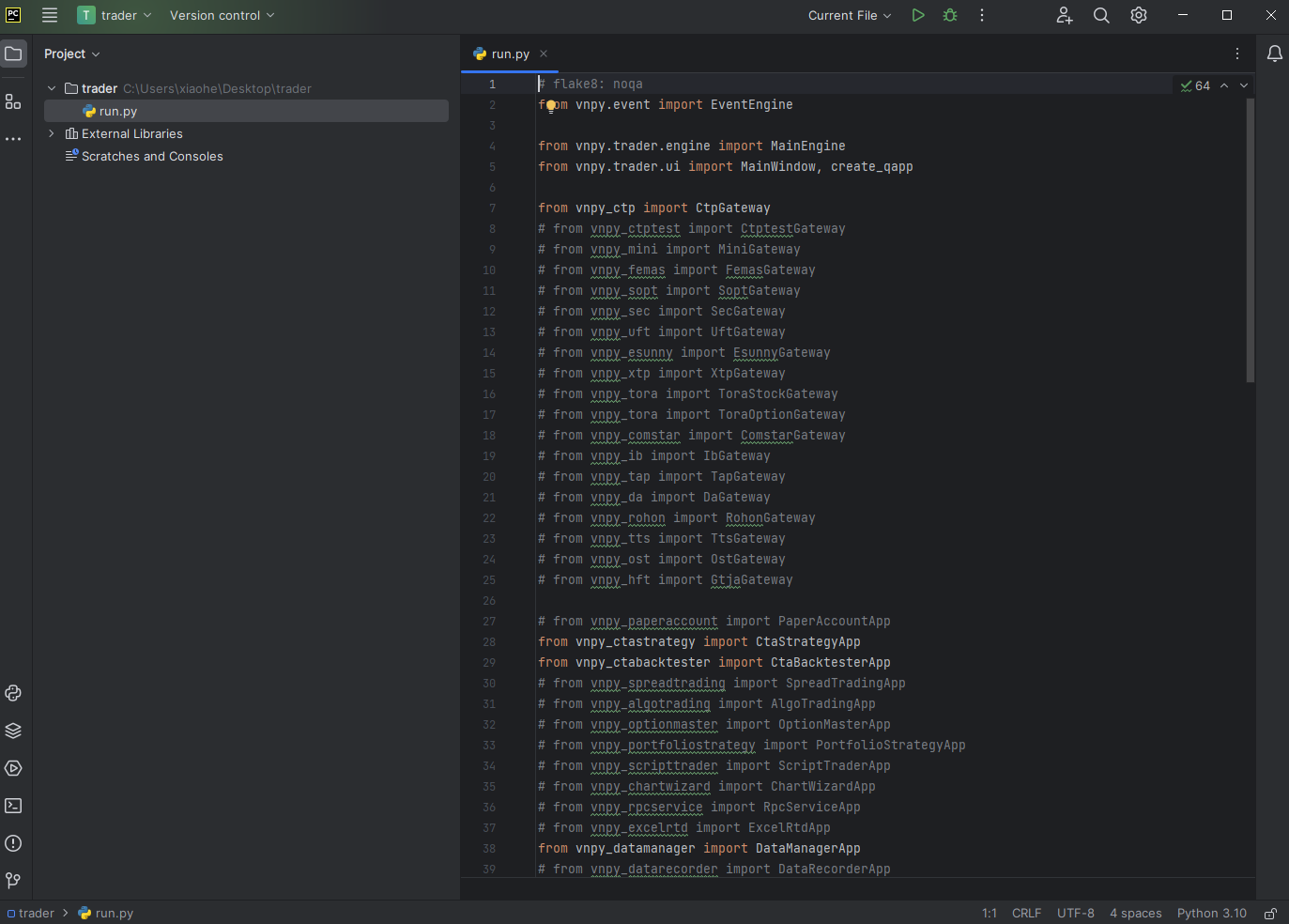Select External Libraries label
Screen dimensions: 1289x924
point(132,133)
